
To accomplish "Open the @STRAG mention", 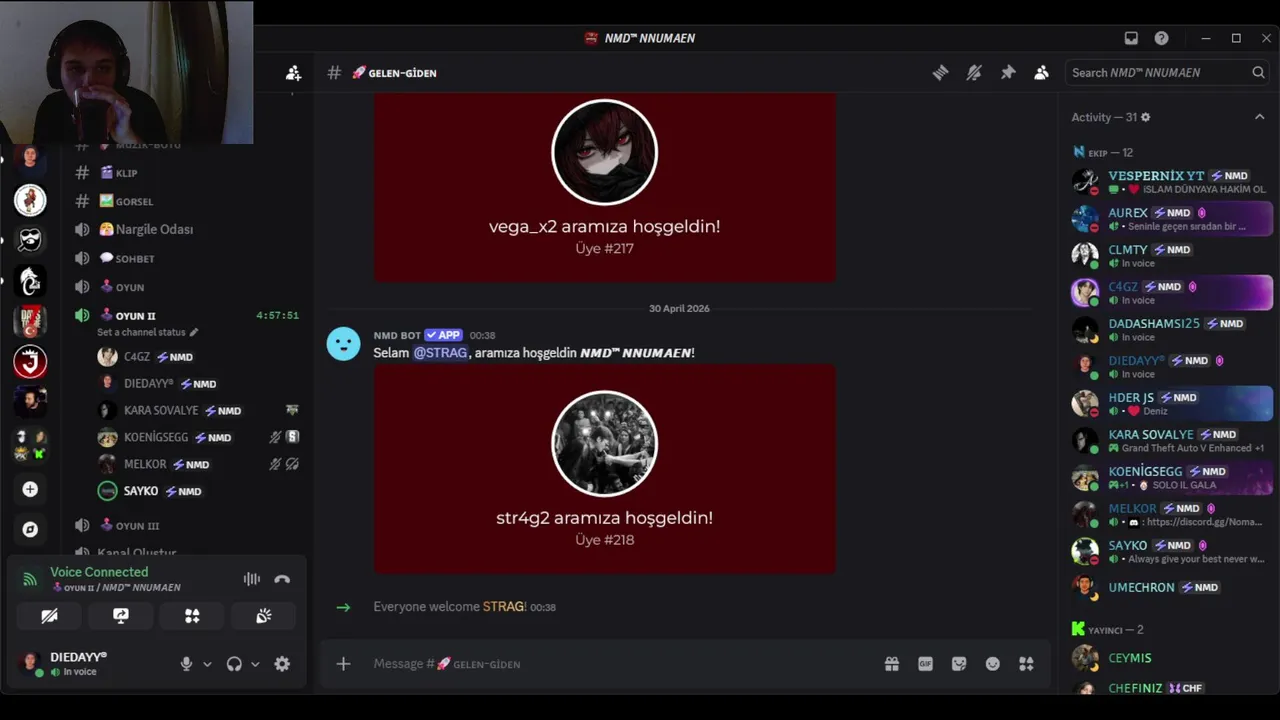I will [x=440, y=353].
